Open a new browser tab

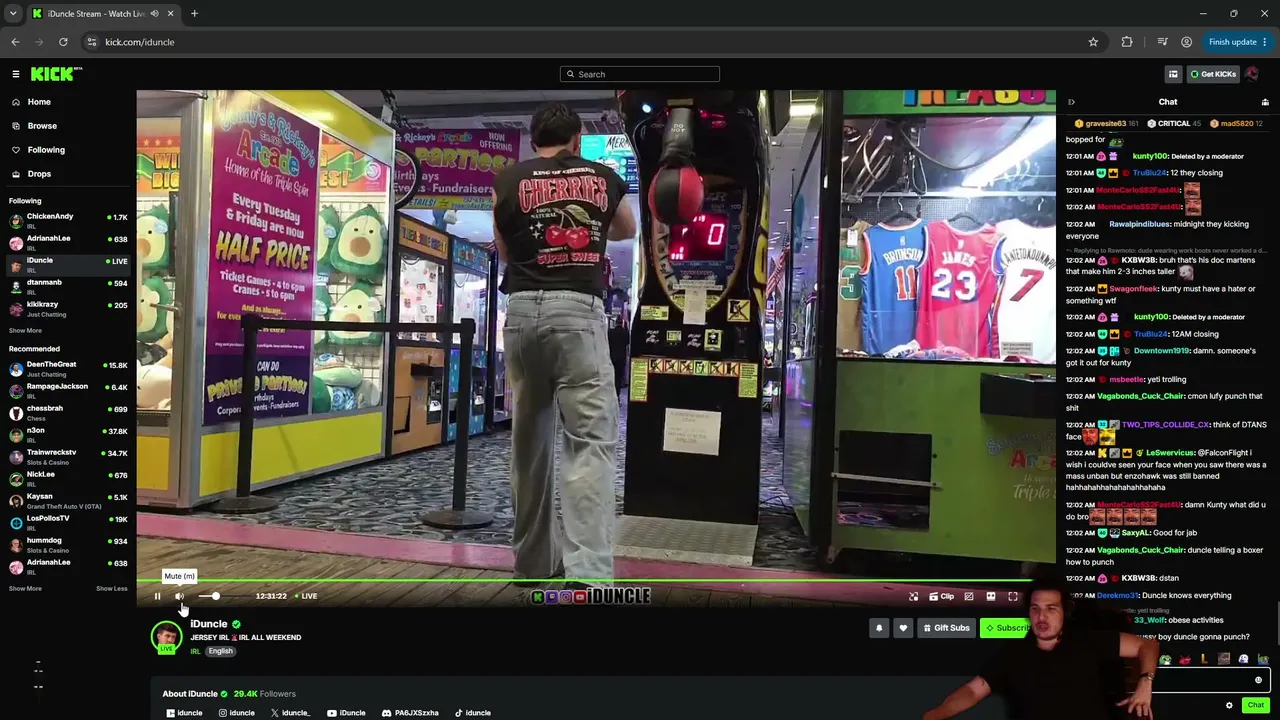click(194, 14)
